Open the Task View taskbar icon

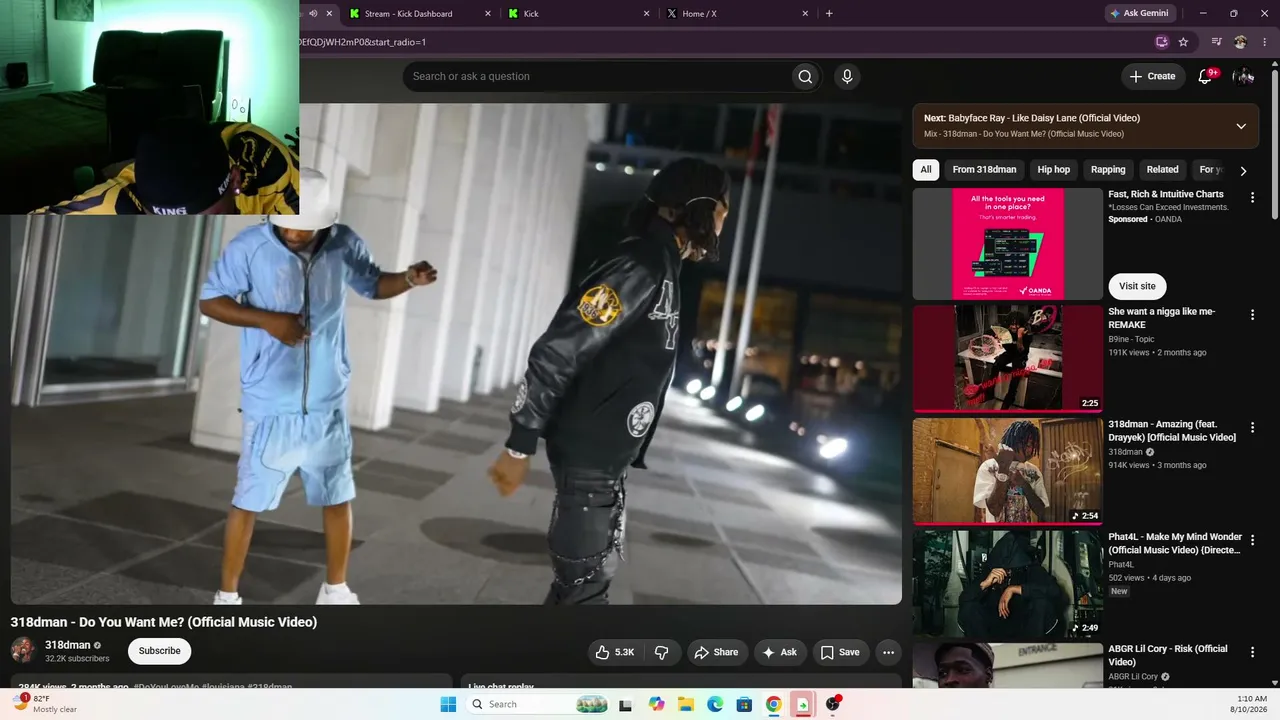tap(626, 704)
